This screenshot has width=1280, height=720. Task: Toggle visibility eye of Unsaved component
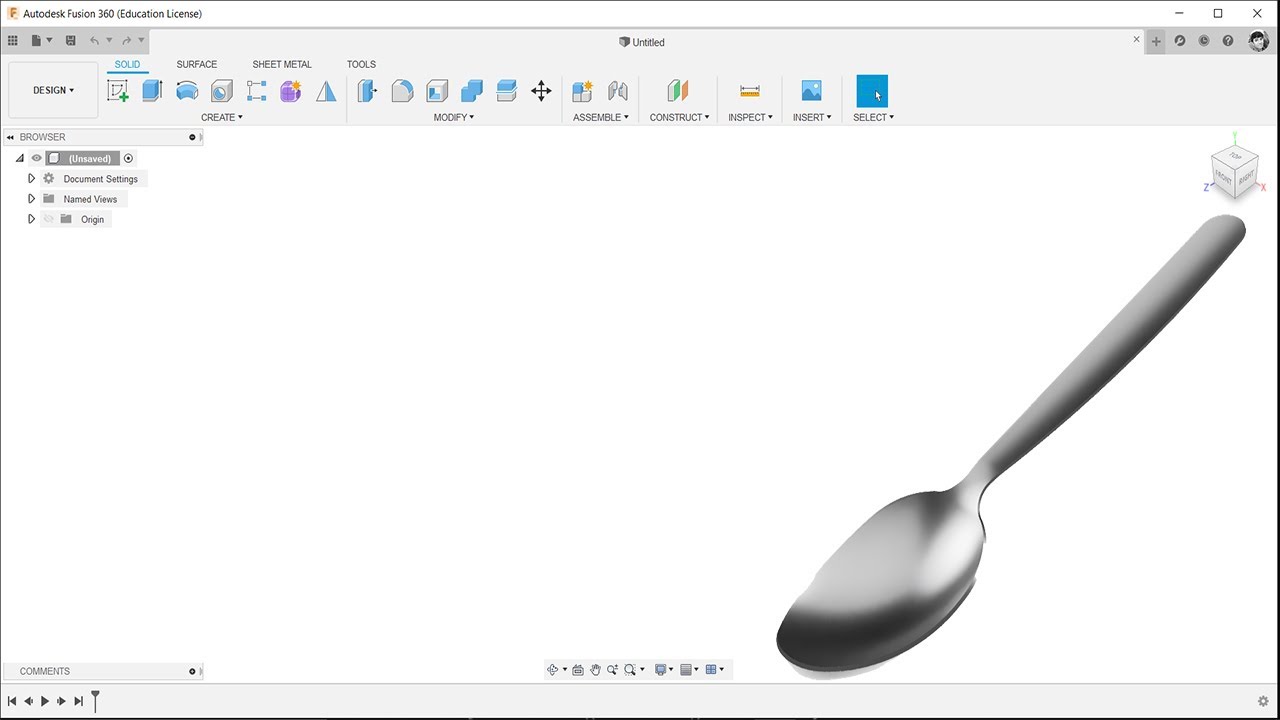click(x=37, y=158)
